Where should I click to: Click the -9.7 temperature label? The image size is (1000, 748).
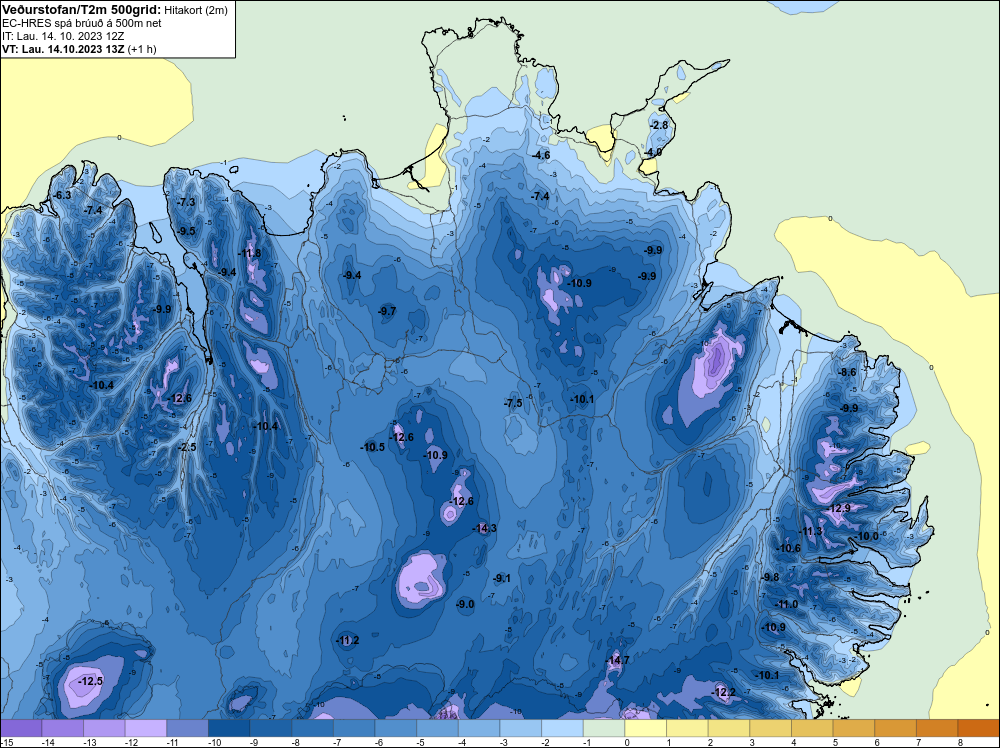pyautogui.click(x=387, y=311)
